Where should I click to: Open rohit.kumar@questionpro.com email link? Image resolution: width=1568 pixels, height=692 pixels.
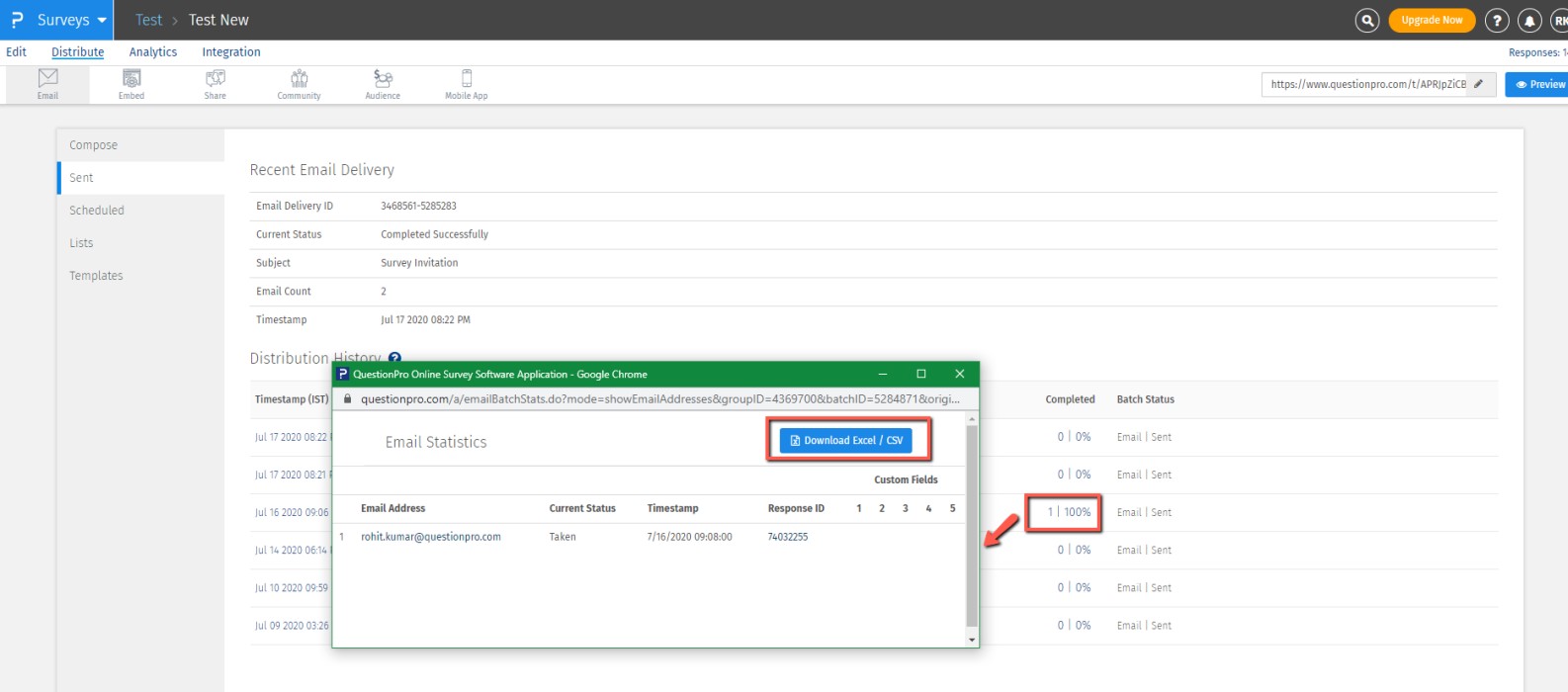(430, 537)
